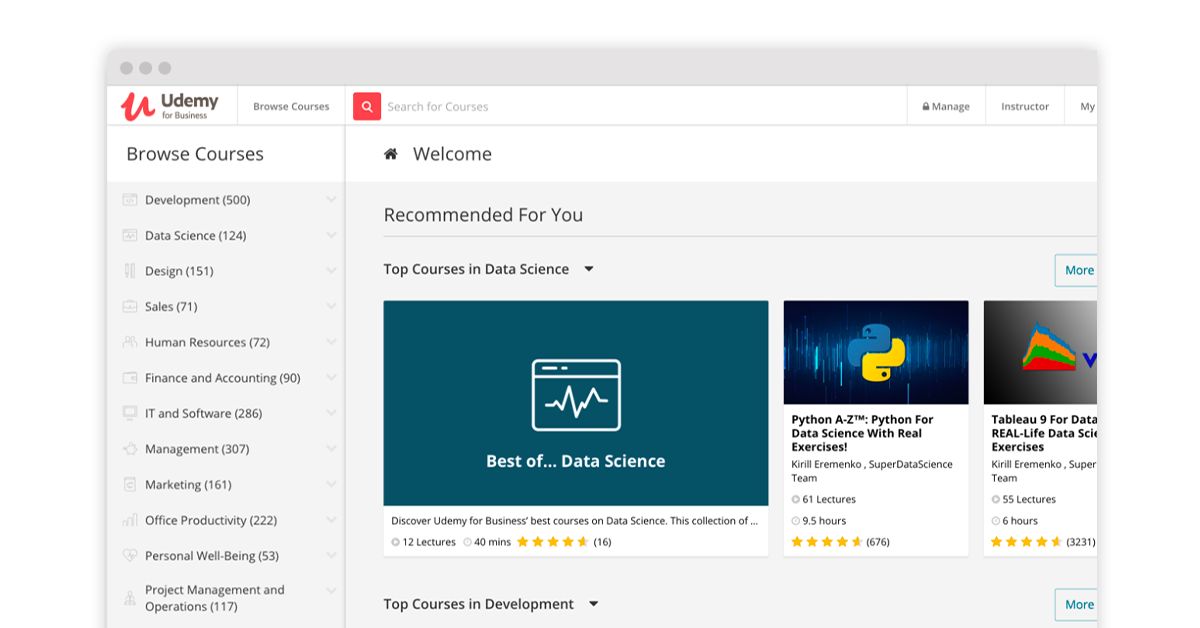Image resolution: width=1200 pixels, height=628 pixels.
Task: Click the home icon beside Welcome
Action: point(391,154)
